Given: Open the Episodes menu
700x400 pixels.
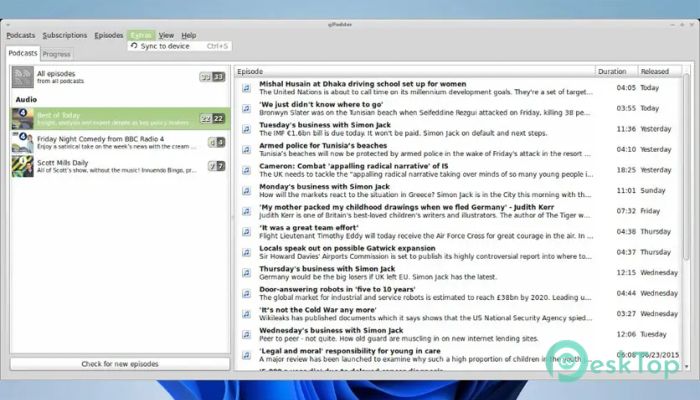Looking at the screenshot, I should point(108,35).
